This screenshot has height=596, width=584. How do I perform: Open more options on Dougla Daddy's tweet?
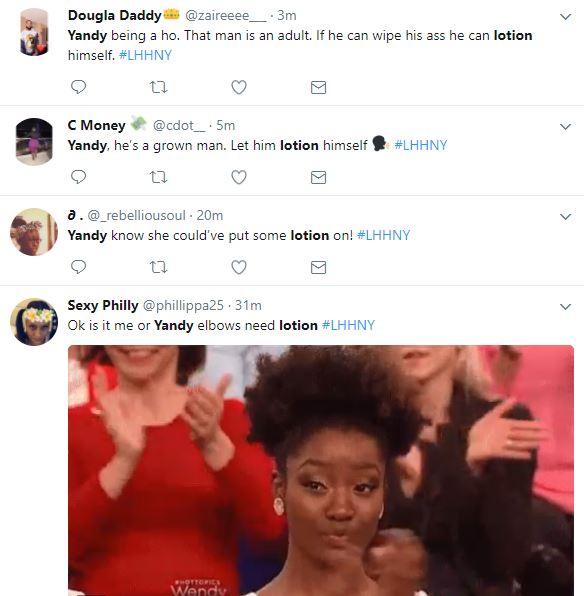565,17
